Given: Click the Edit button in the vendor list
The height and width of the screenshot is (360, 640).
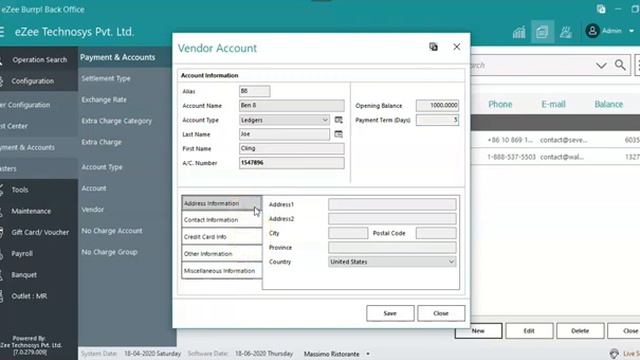Looking at the screenshot, I should point(529,331).
